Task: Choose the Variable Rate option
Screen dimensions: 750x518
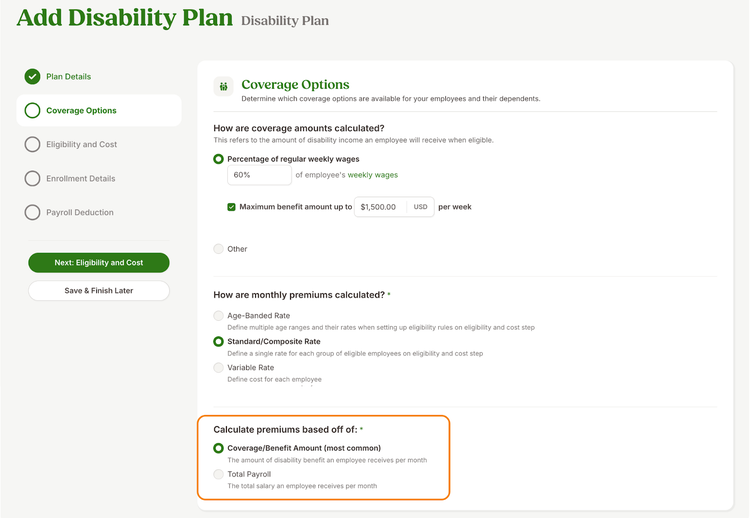Action: click(x=219, y=367)
